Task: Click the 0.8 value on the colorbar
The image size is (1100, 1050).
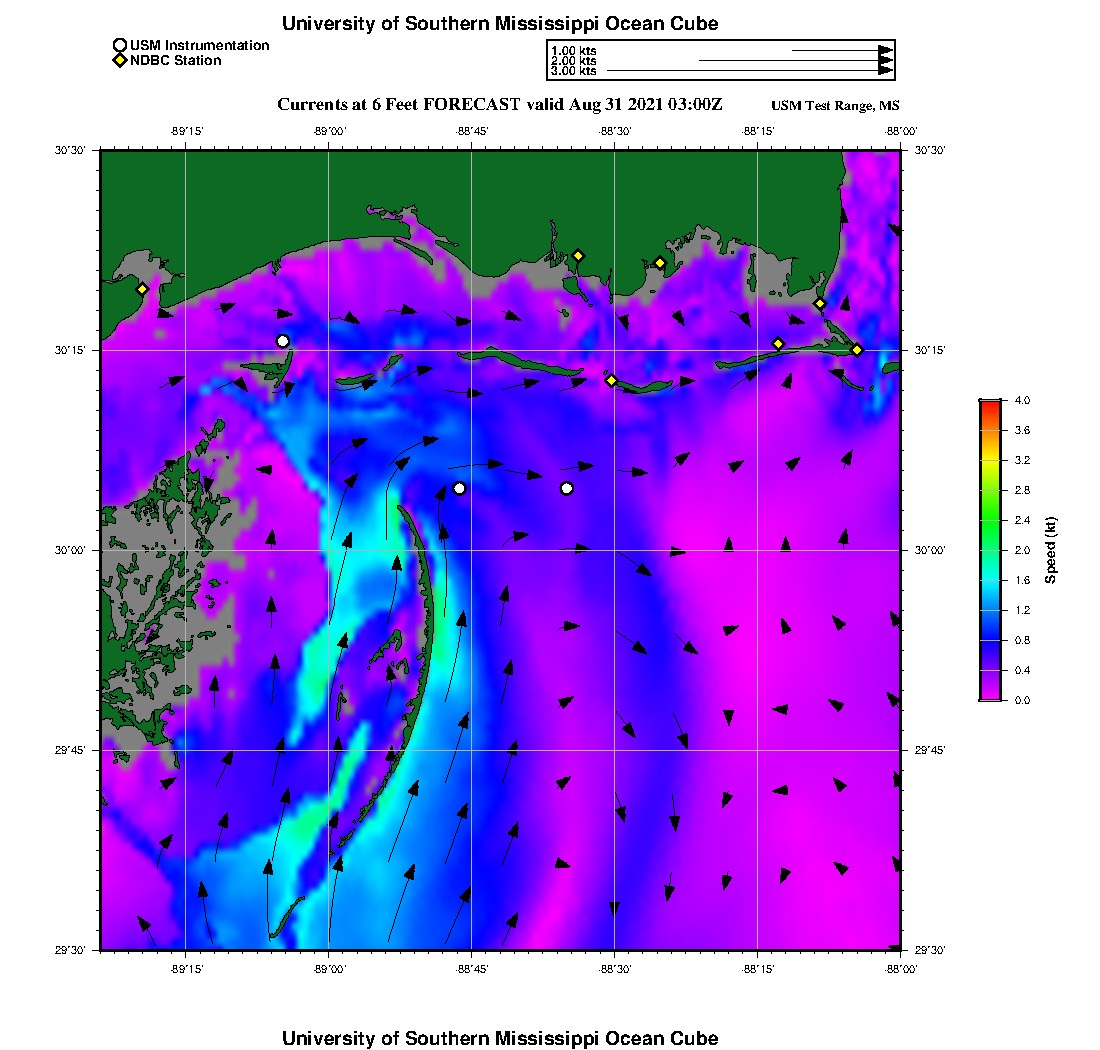Action: pyautogui.click(x=1022, y=640)
